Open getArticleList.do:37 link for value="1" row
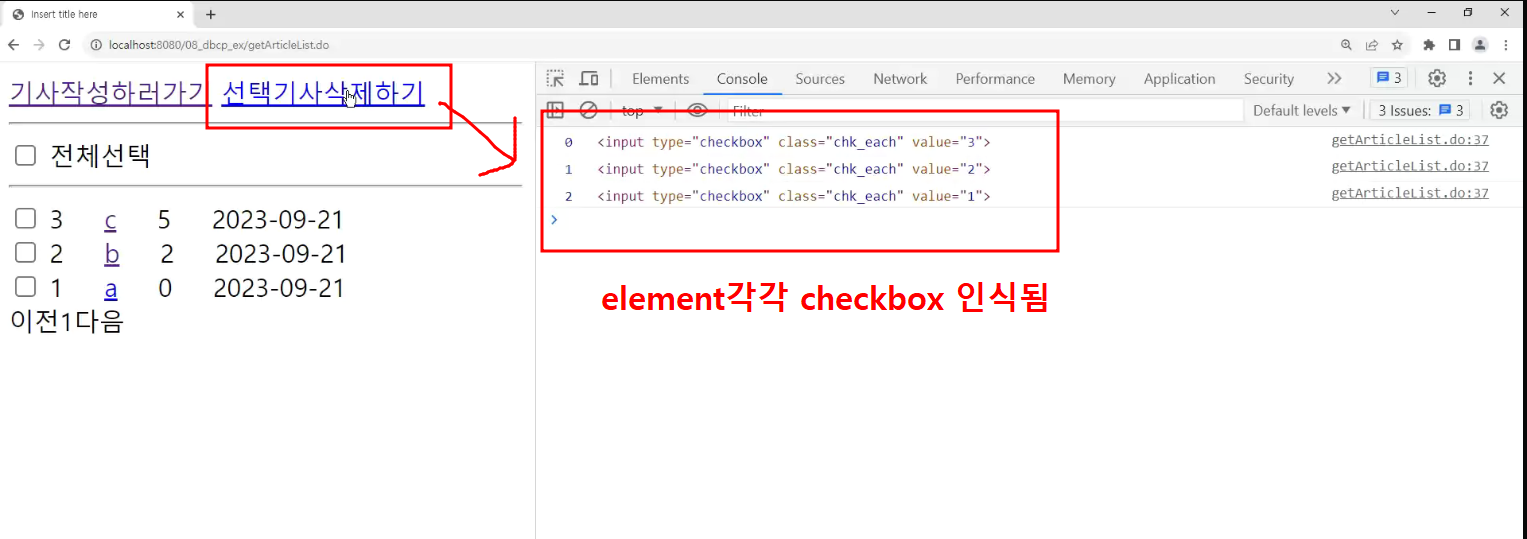Screen dimensions: 1527x539 coord(1410,193)
